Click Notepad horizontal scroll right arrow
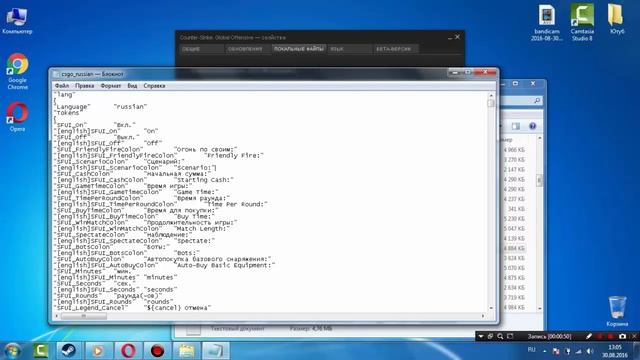640x360 pixels. click(483, 316)
